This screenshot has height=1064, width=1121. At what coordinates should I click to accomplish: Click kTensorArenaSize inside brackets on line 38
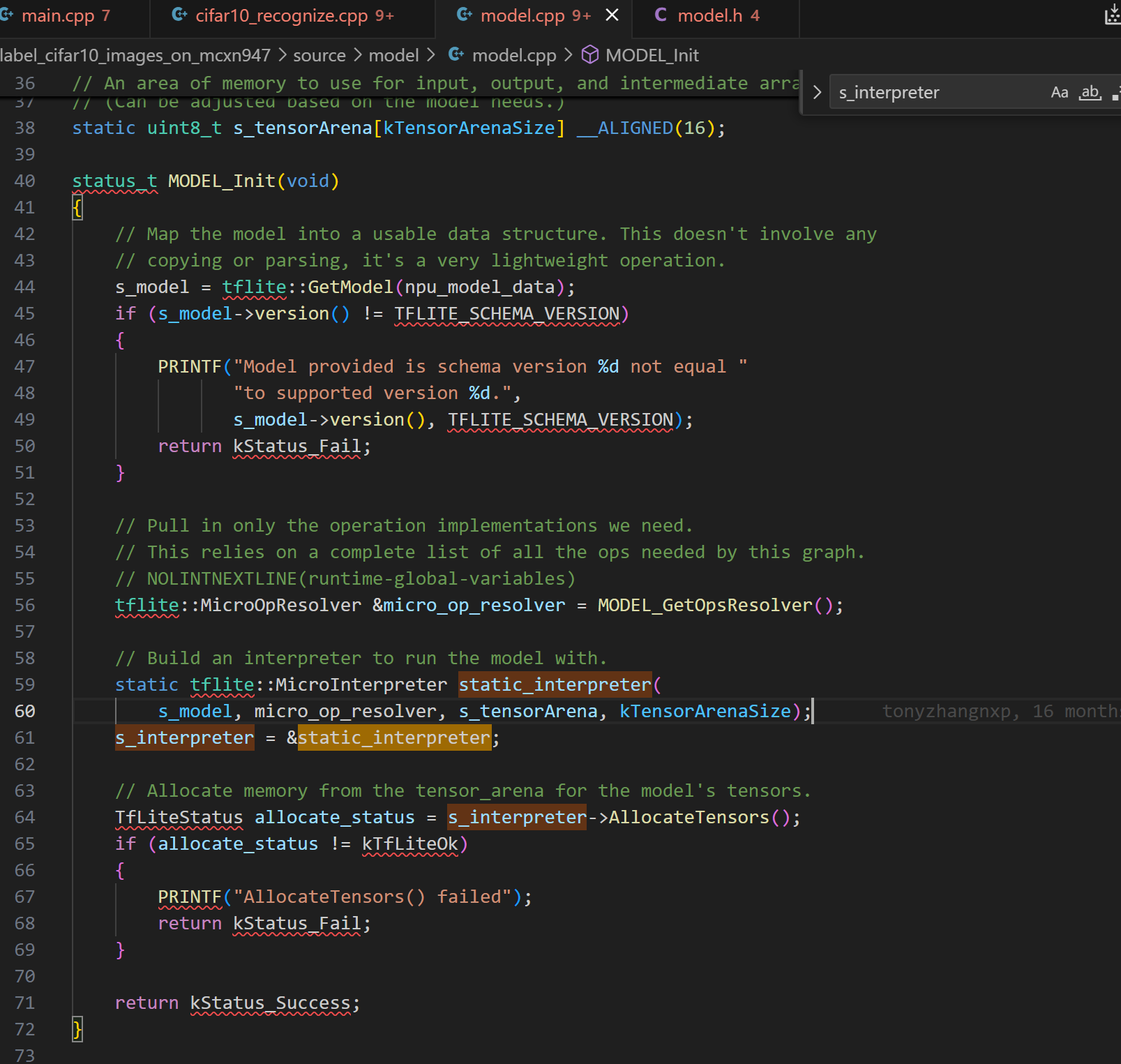coord(469,128)
